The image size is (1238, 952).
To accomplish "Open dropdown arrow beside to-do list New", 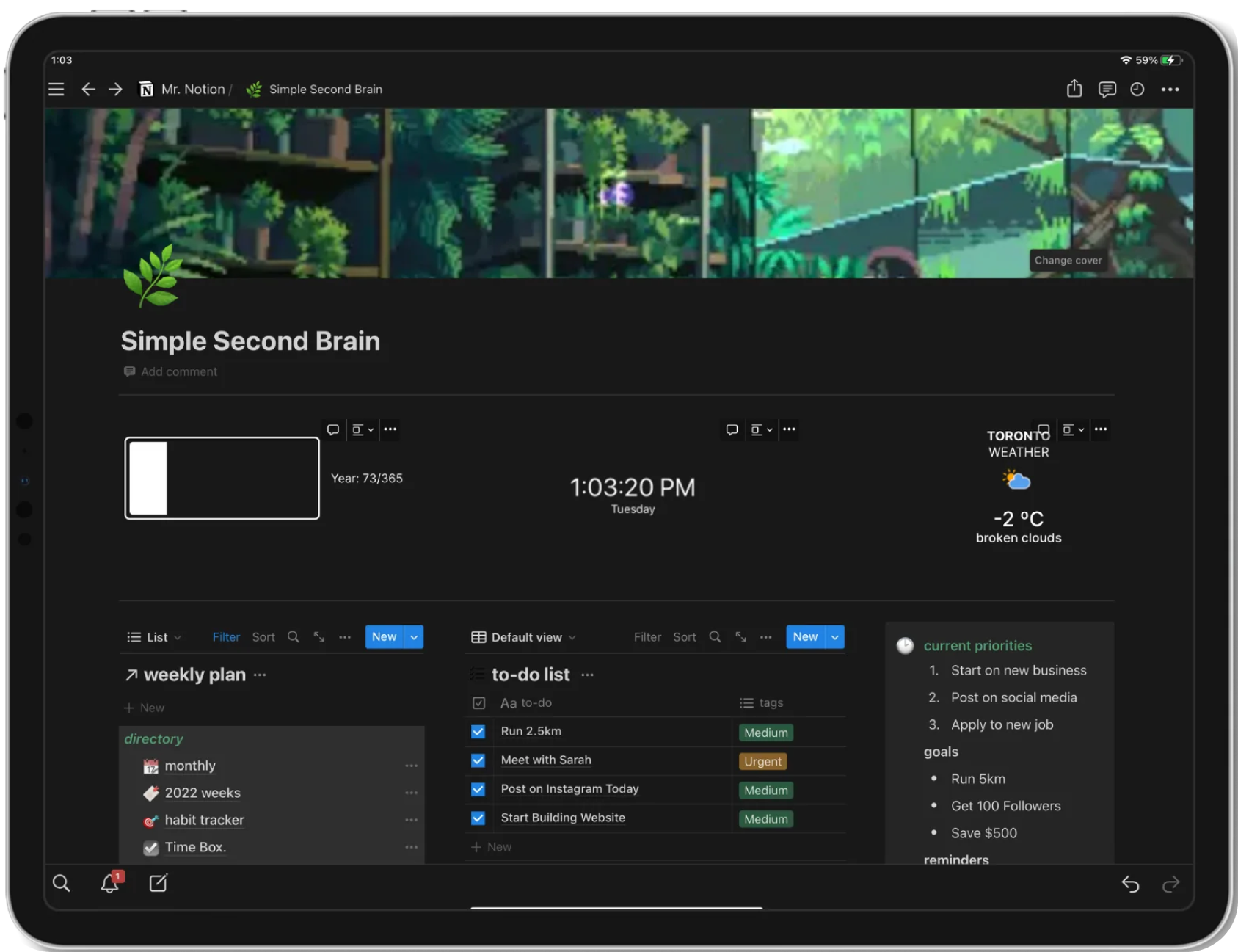I will tap(834, 637).
